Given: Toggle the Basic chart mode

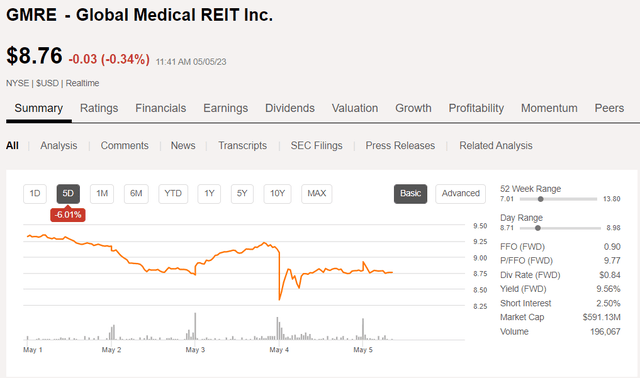Looking at the screenshot, I should (x=411, y=193).
